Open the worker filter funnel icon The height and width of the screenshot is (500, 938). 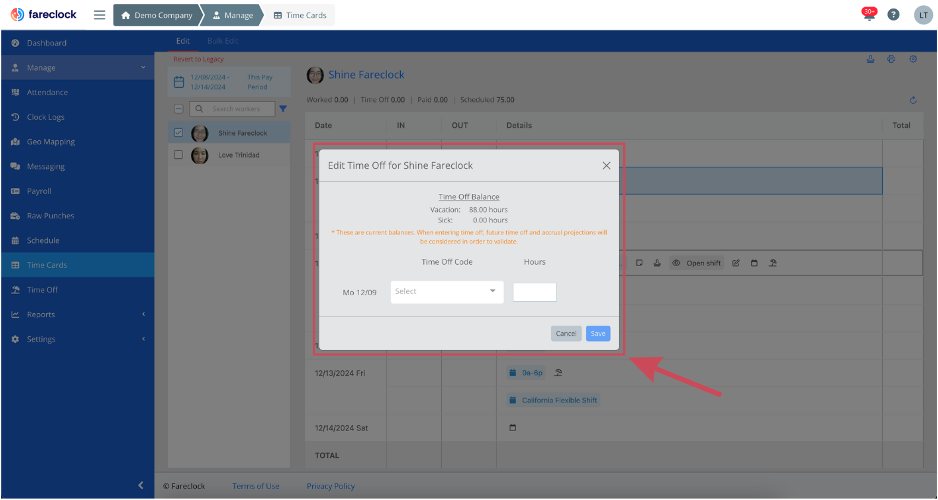pyautogui.click(x=283, y=109)
